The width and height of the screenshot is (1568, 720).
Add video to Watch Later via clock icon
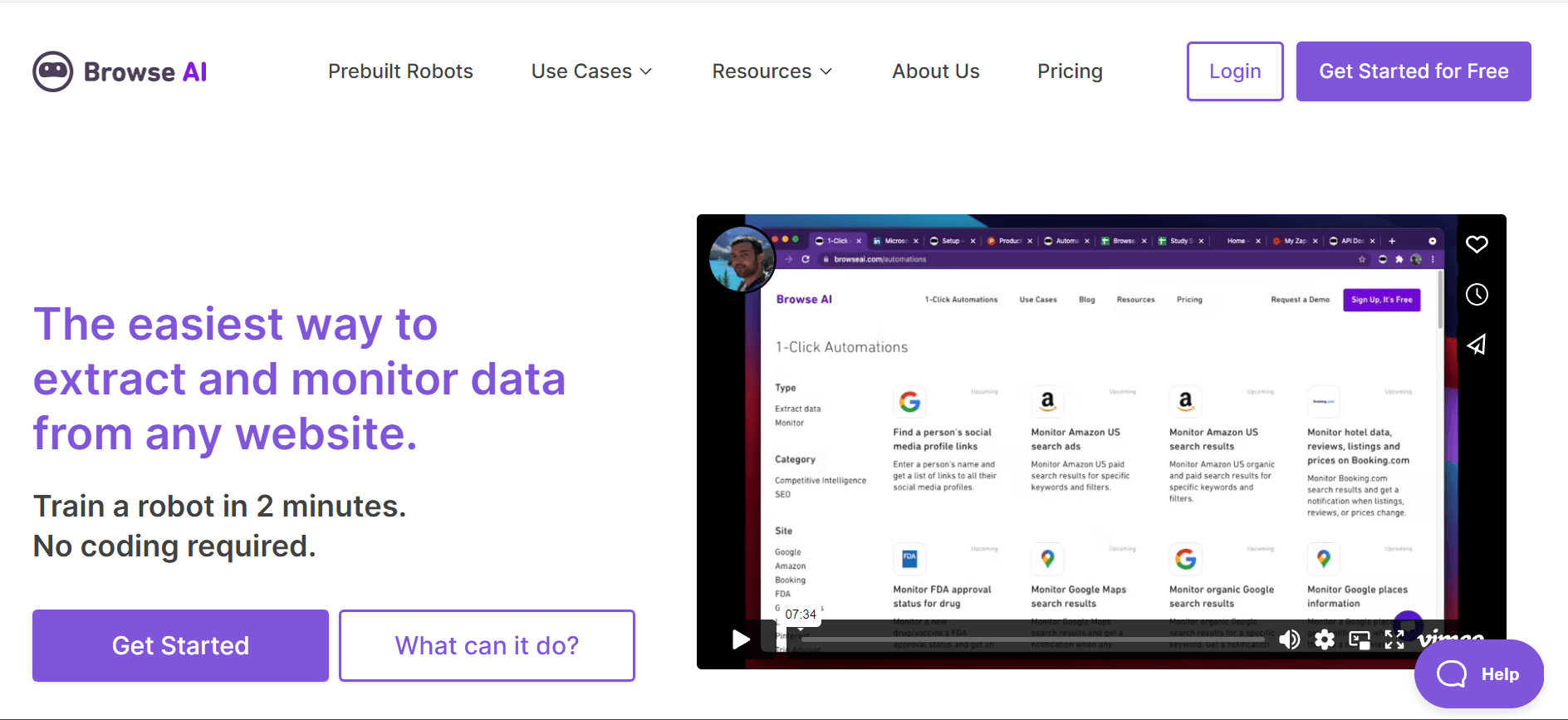click(1477, 294)
